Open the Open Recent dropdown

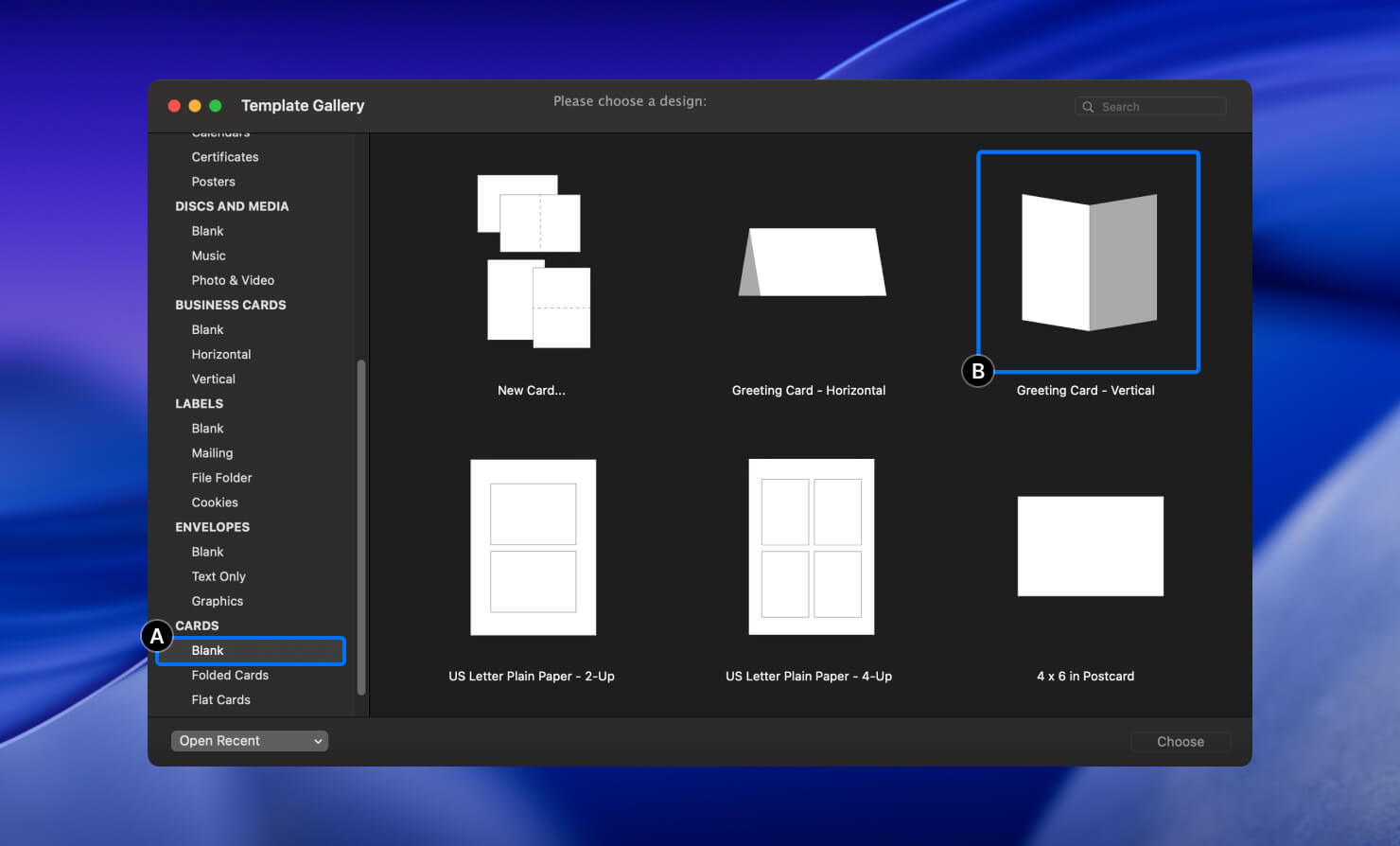(x=249, y=740)
